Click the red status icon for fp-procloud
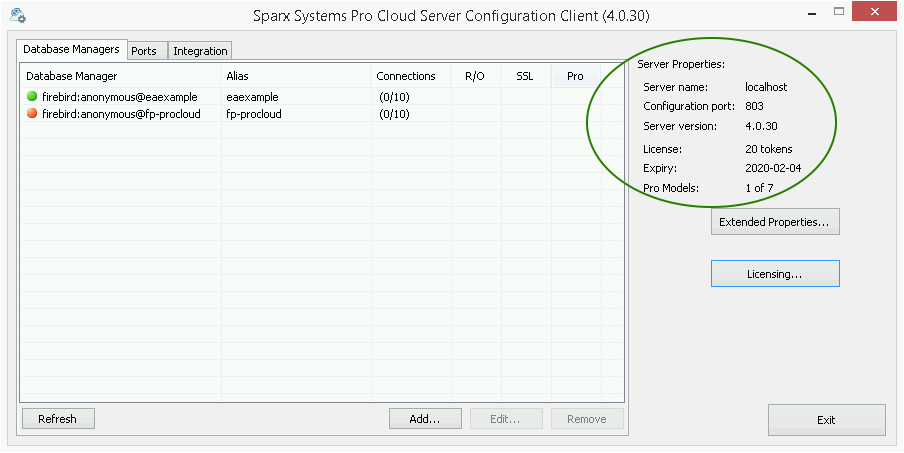Image resolution: width=904 pixels, height=453 pixels. [x=32, y=114]
